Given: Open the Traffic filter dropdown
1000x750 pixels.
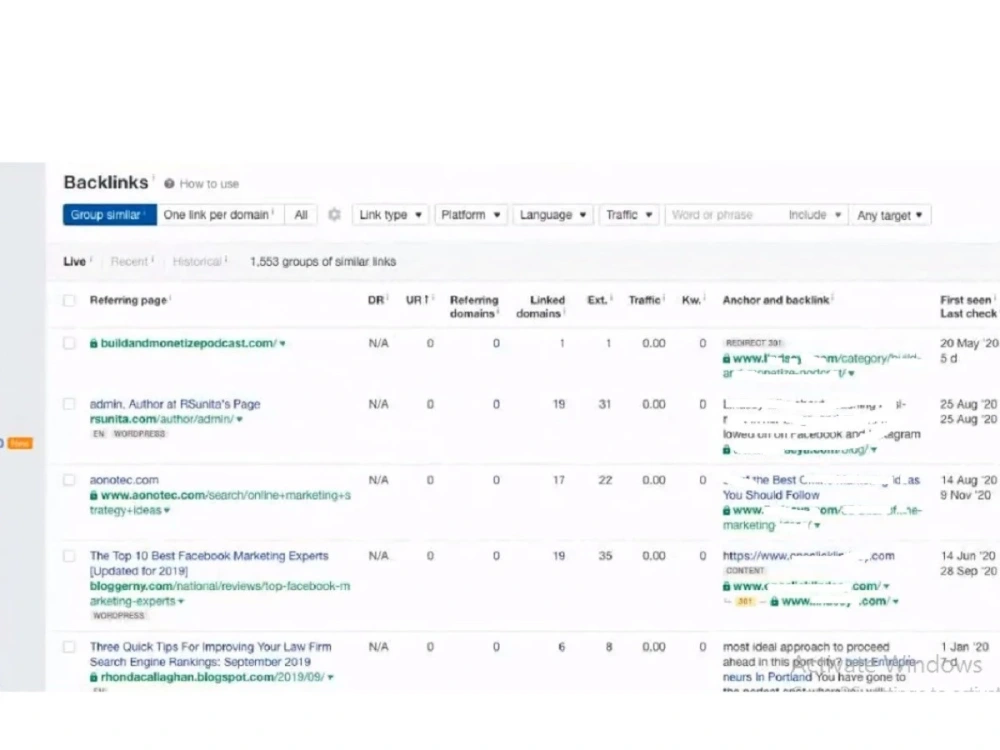Looking at the screenshot, I should [x=629, y=215].
